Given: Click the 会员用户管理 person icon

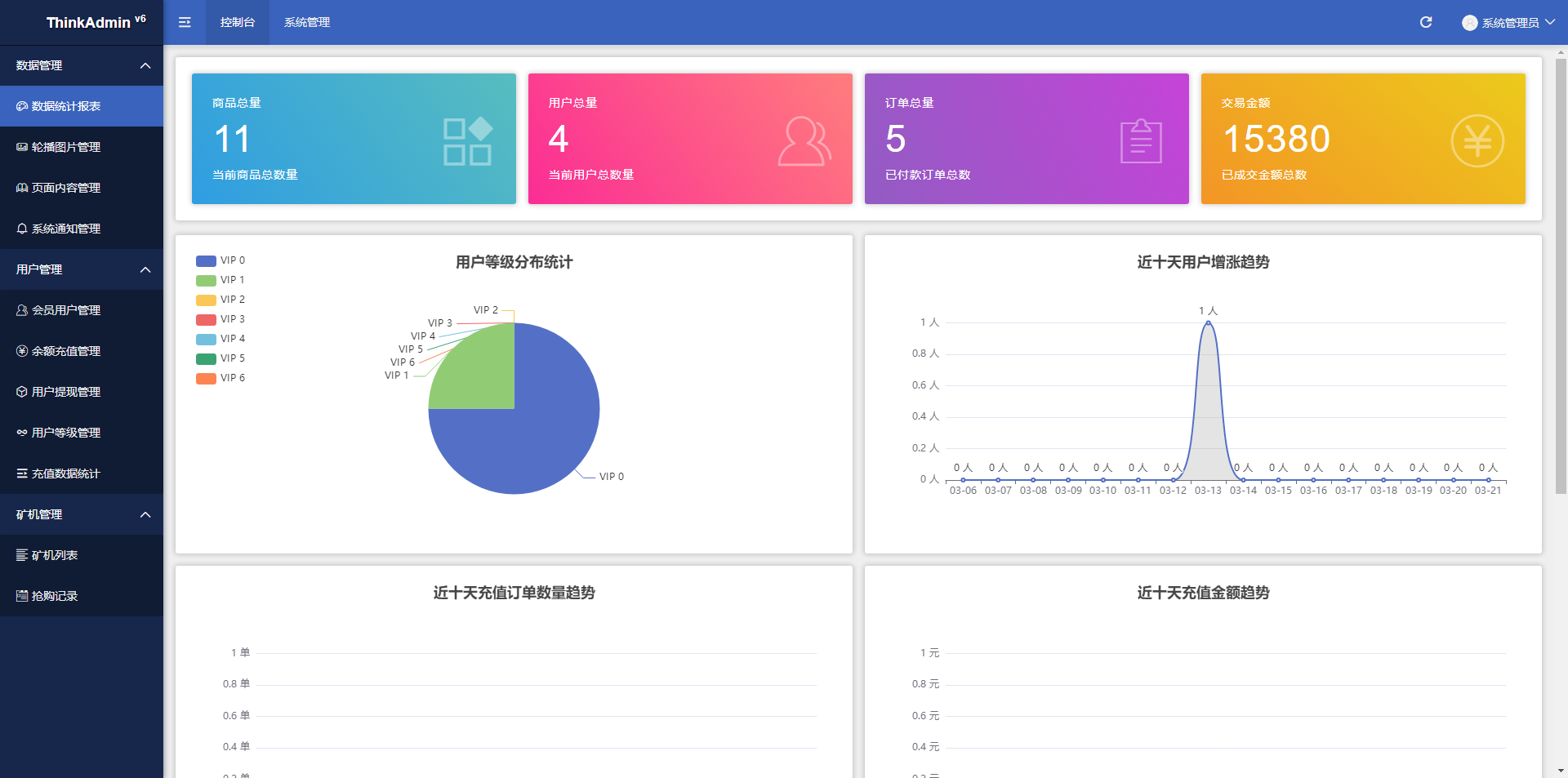Looking at the screenshot, I should pyautogui.click(x=22, y=310).
